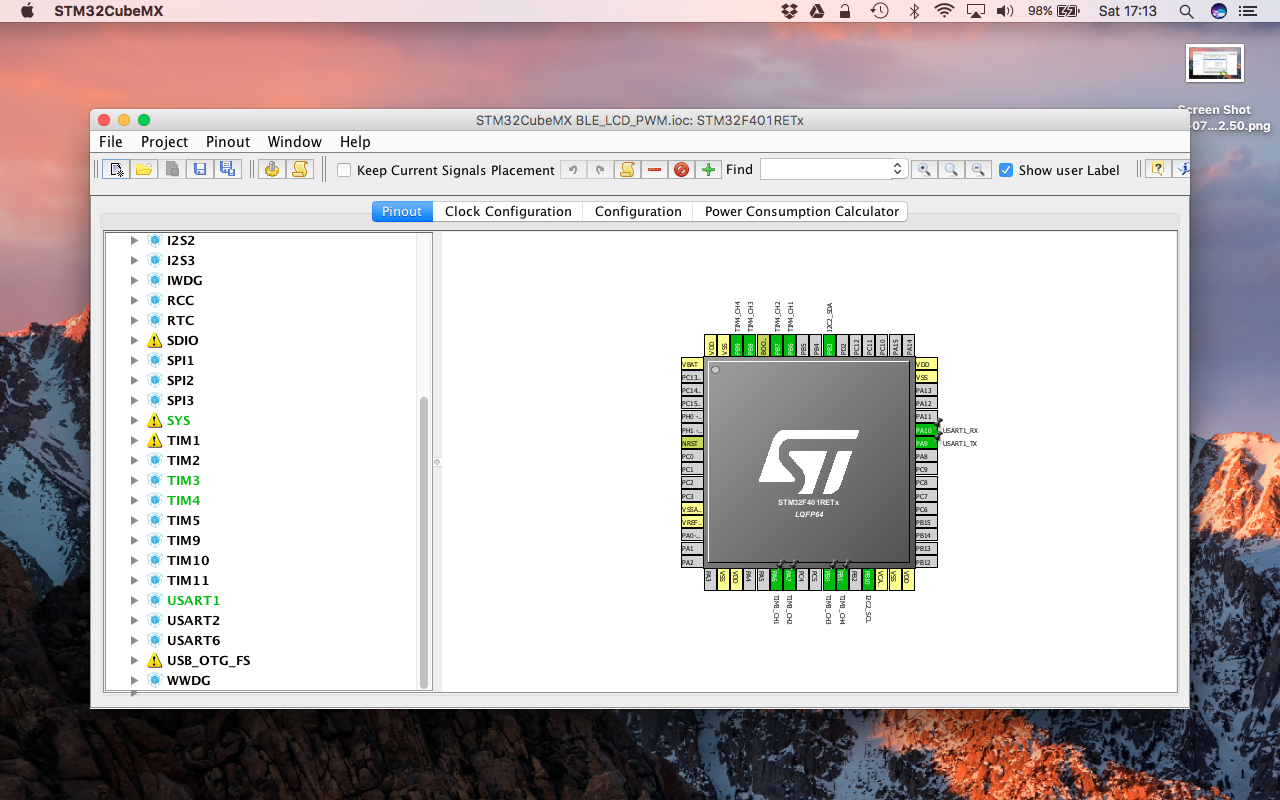Expand the RTC tree node
Image resolution: width=1280 pixels, height=800 pixels.
(134, 320)
